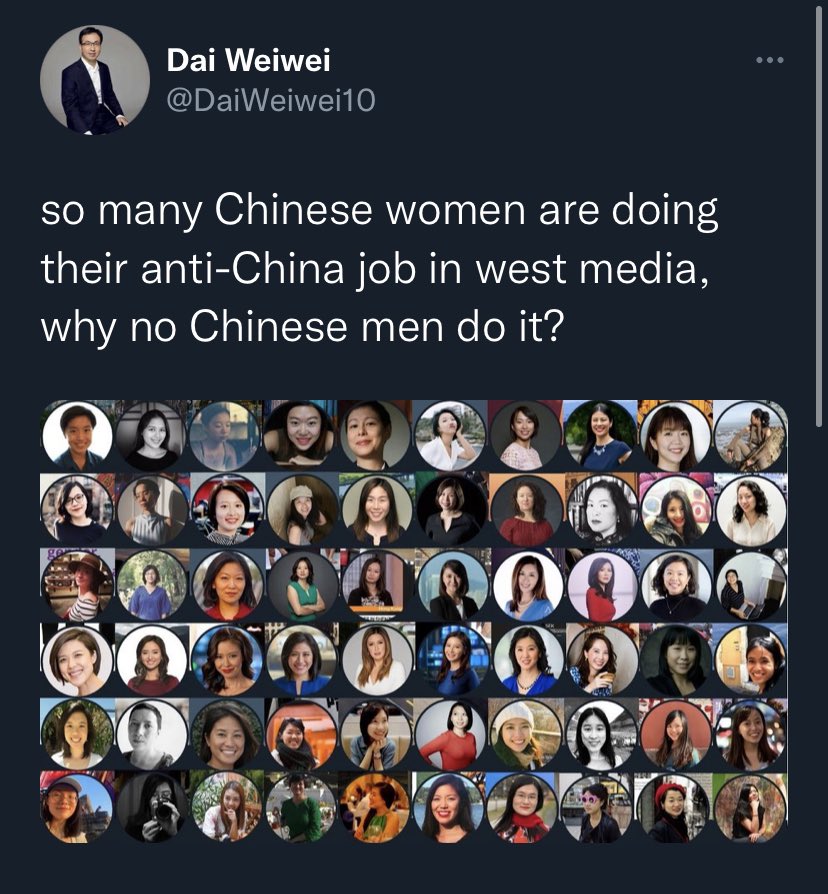Click the top-left circular portrait in the collage
Viewport: 828px width, 894px height.
coord(78,436)
